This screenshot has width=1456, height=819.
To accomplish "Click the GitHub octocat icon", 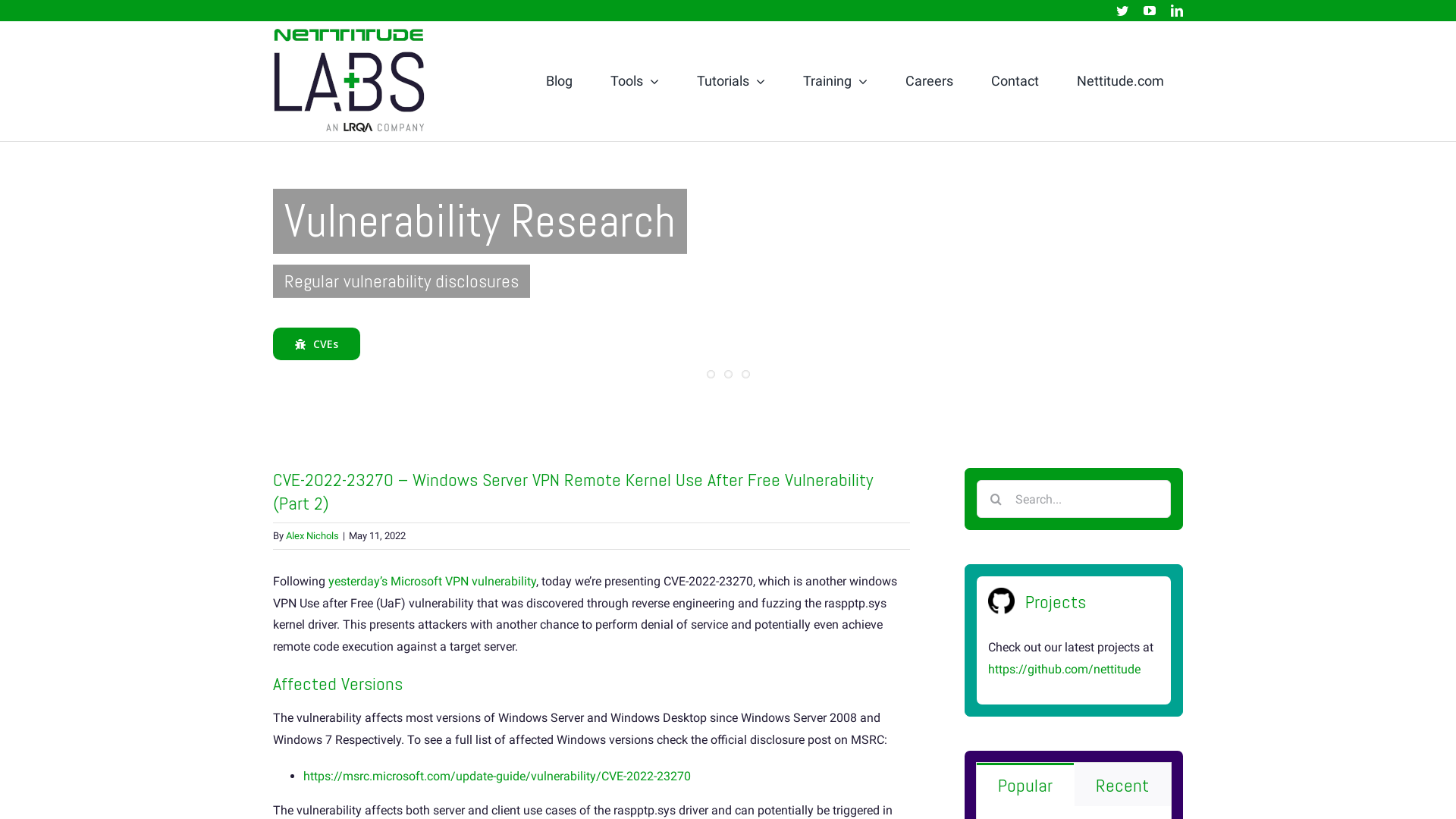I will [x=1001, y=601].
